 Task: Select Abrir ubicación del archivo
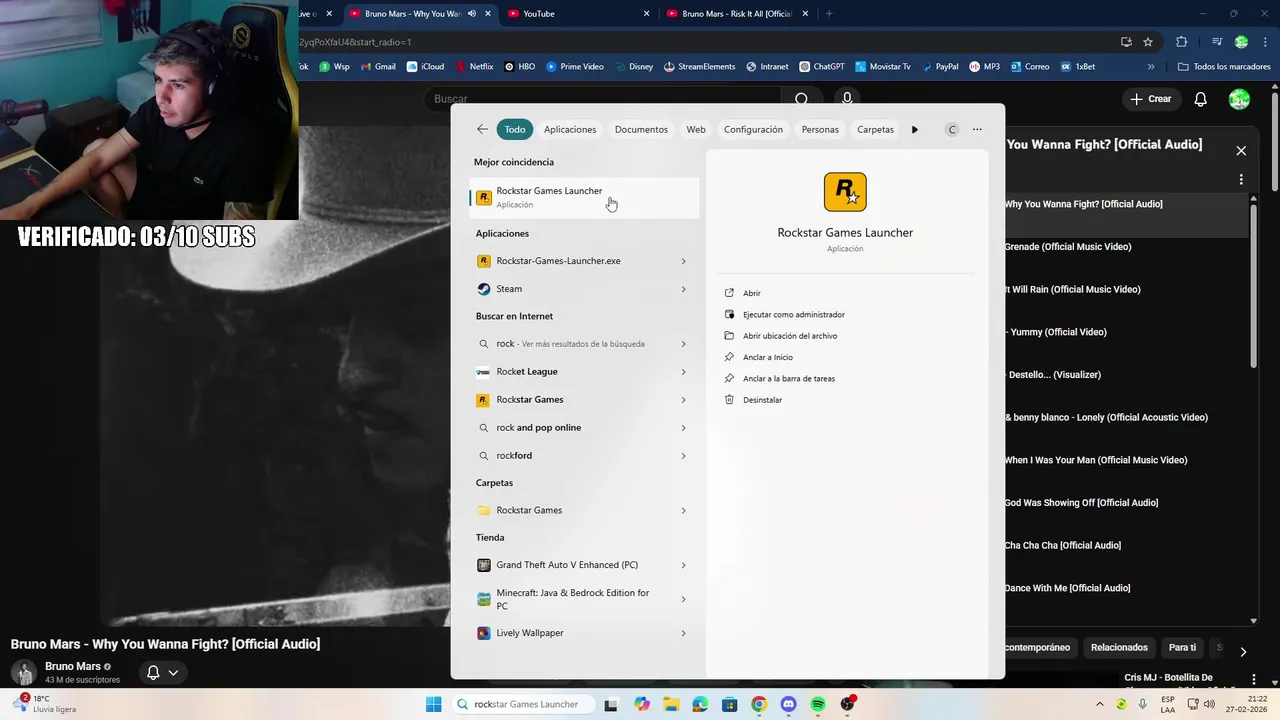point(789,336)
